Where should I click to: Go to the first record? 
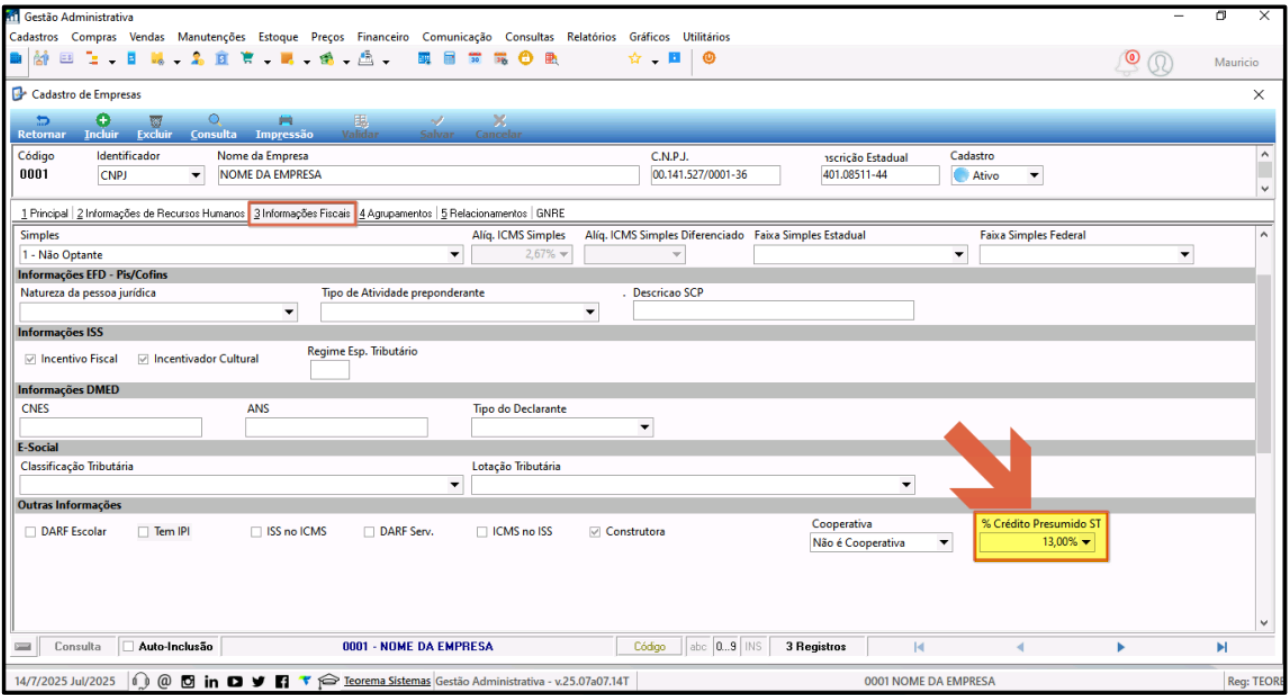coord(919,647)
